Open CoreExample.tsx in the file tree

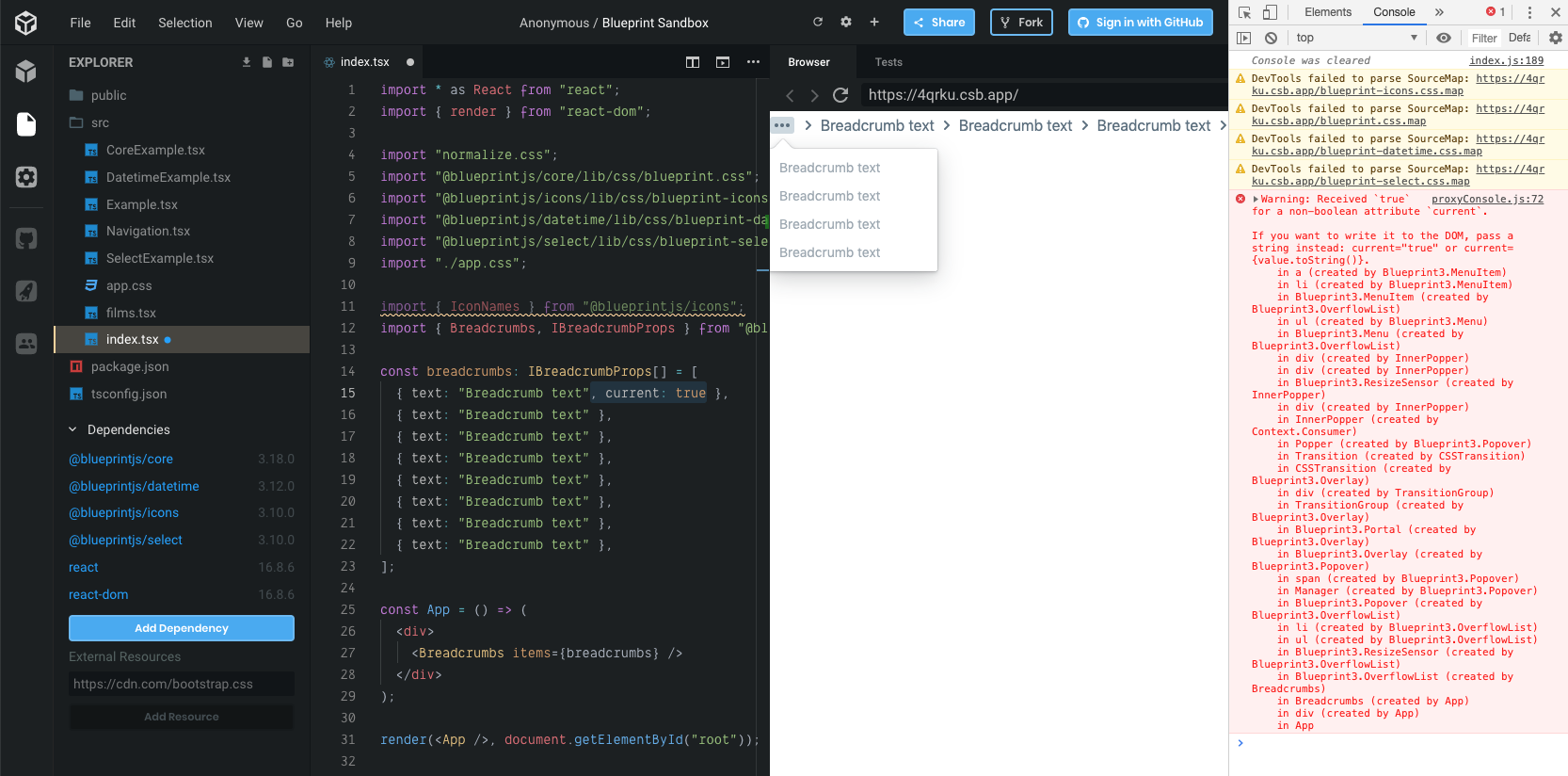pyautogui.click(x=155, y=150)
